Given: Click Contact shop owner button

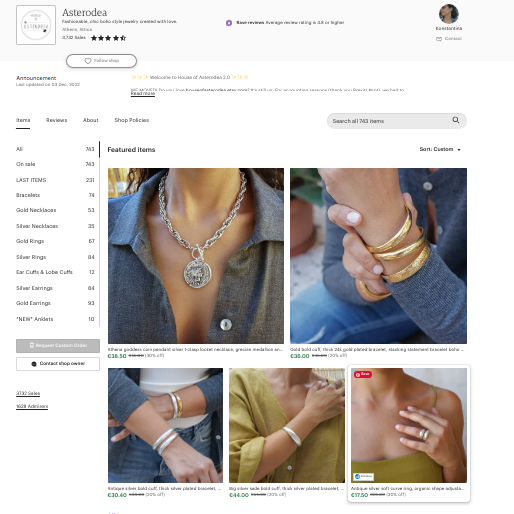Looking at the screenshot, I should click(58, 364).
